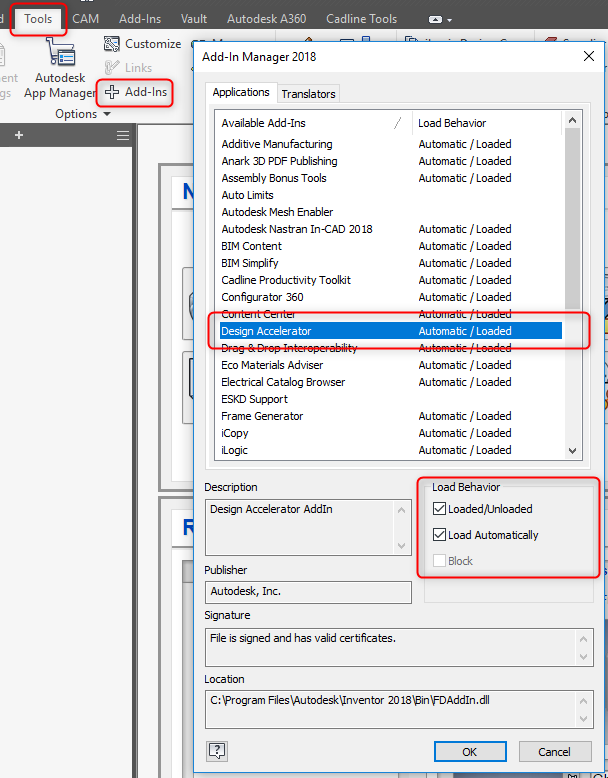
Task: Open the Add-Ins ribbon tab
Action: 140,19
